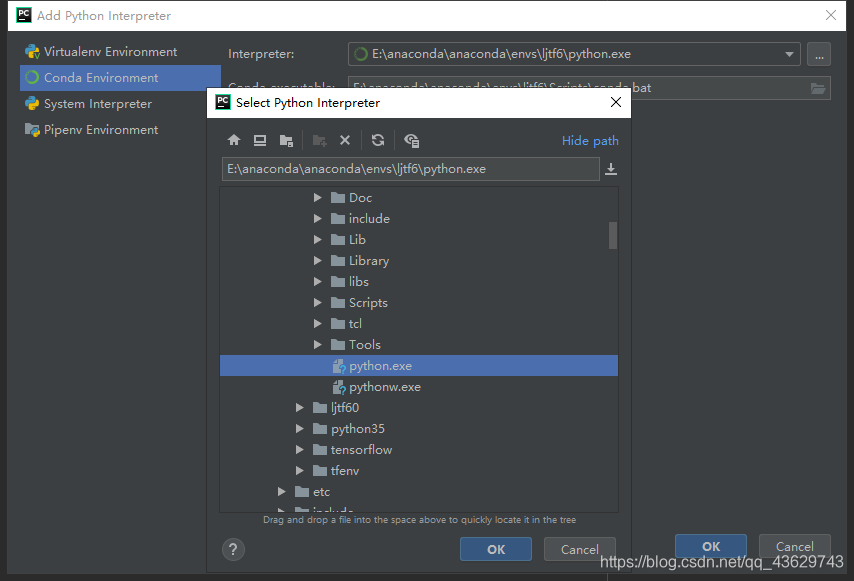Screen dimensions: 854x581
Task: Expand the Library folder
Action: [318, 261]
